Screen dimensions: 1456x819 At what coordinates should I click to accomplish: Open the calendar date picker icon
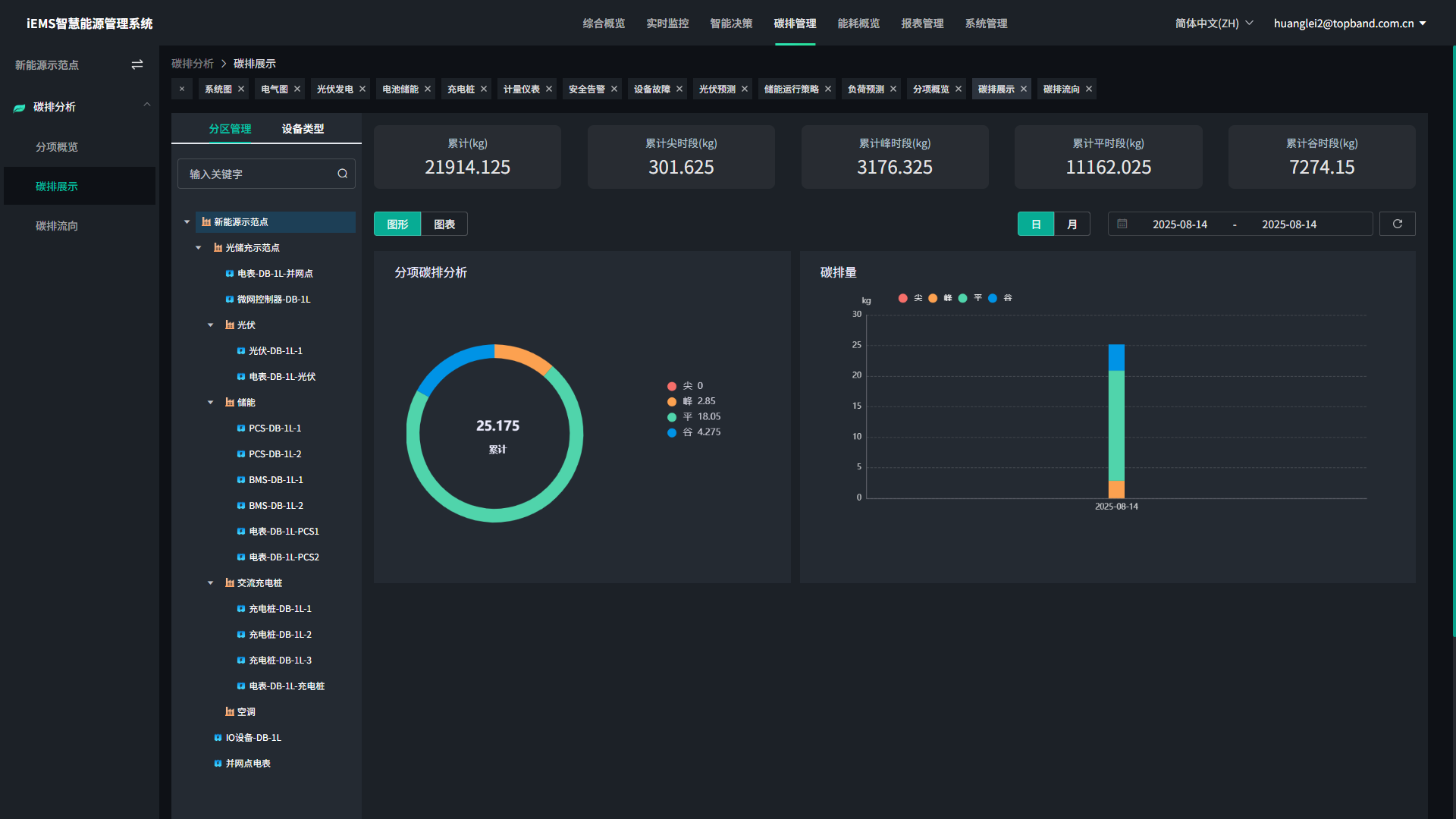[x=1122, y=224]
